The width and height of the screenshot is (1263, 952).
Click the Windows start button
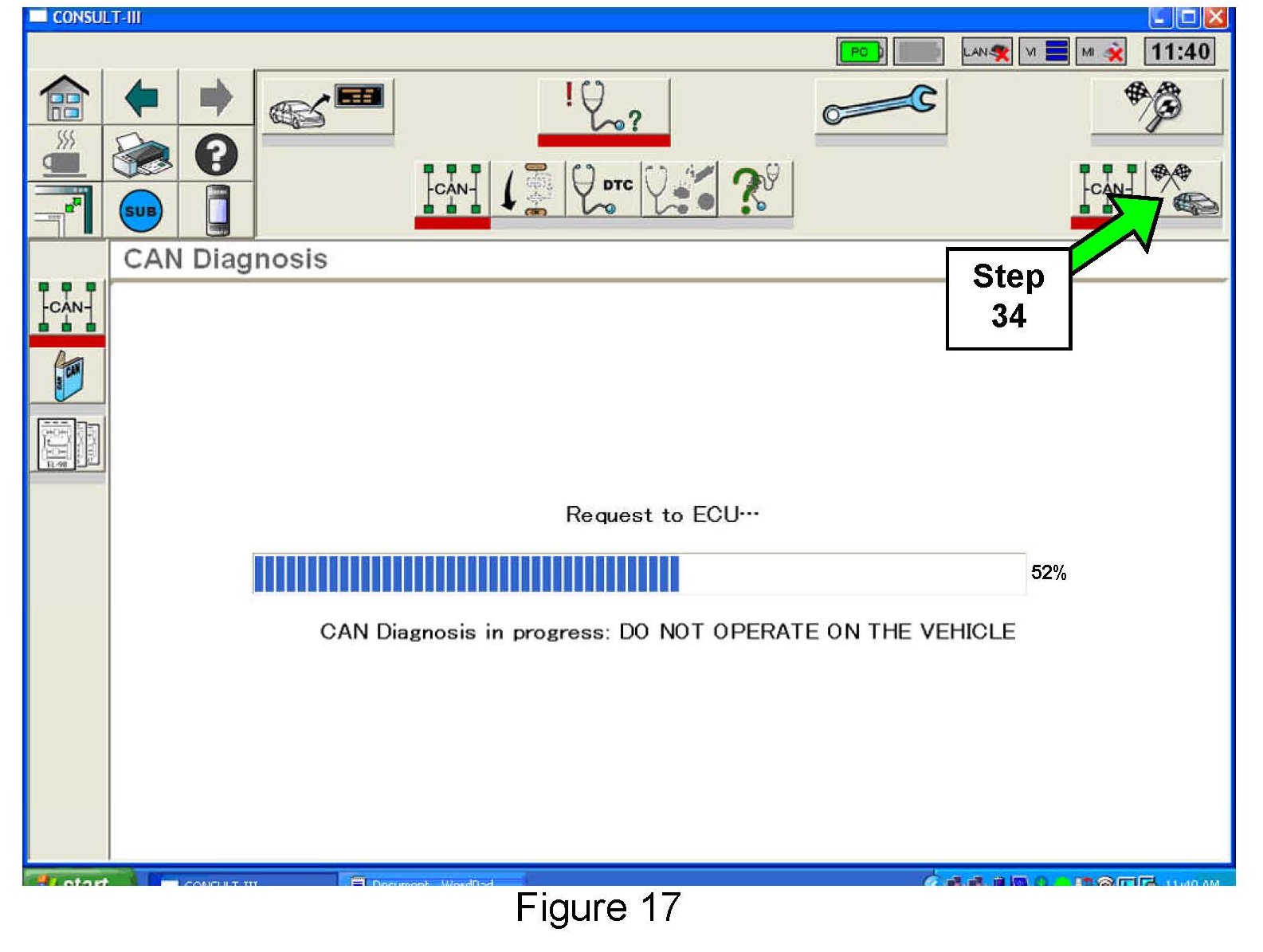[x=78, y=880]
